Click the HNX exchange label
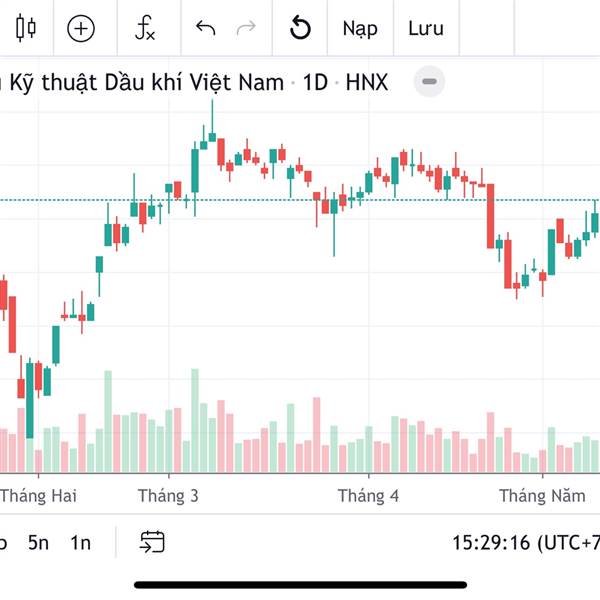The width and height of the screenshot is (600, 600). point(367,82)
